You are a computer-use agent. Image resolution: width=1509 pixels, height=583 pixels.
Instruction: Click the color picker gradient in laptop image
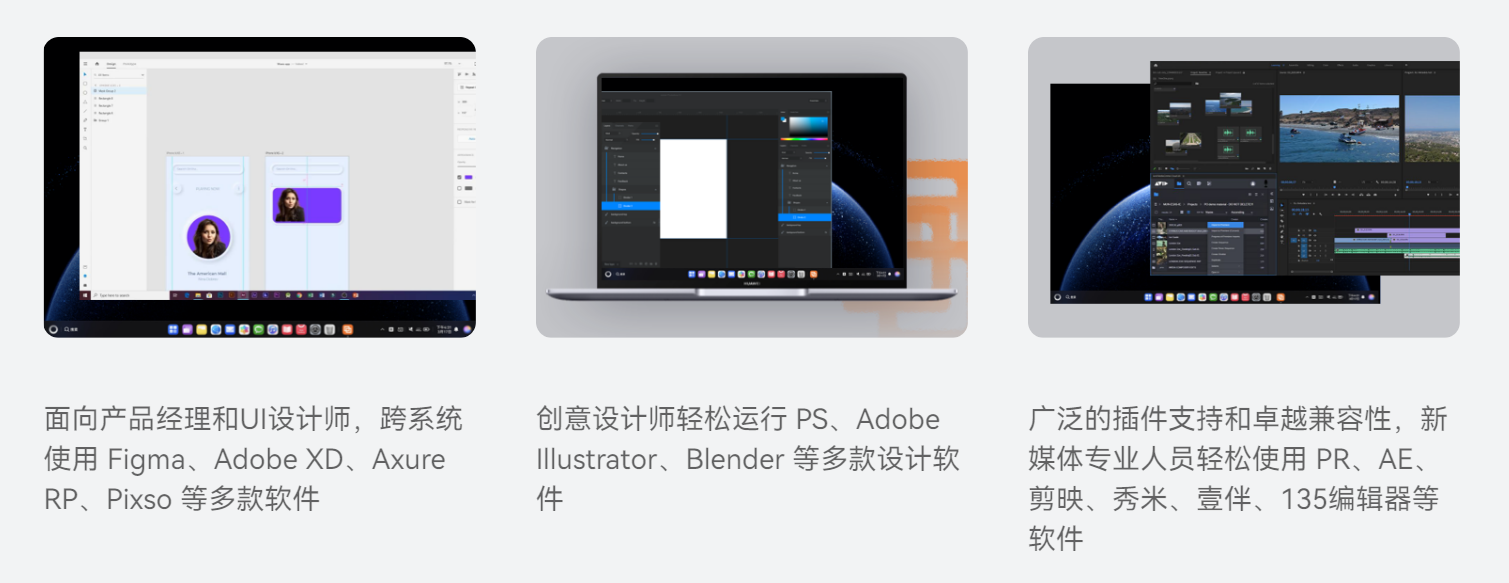pos(808,126)
